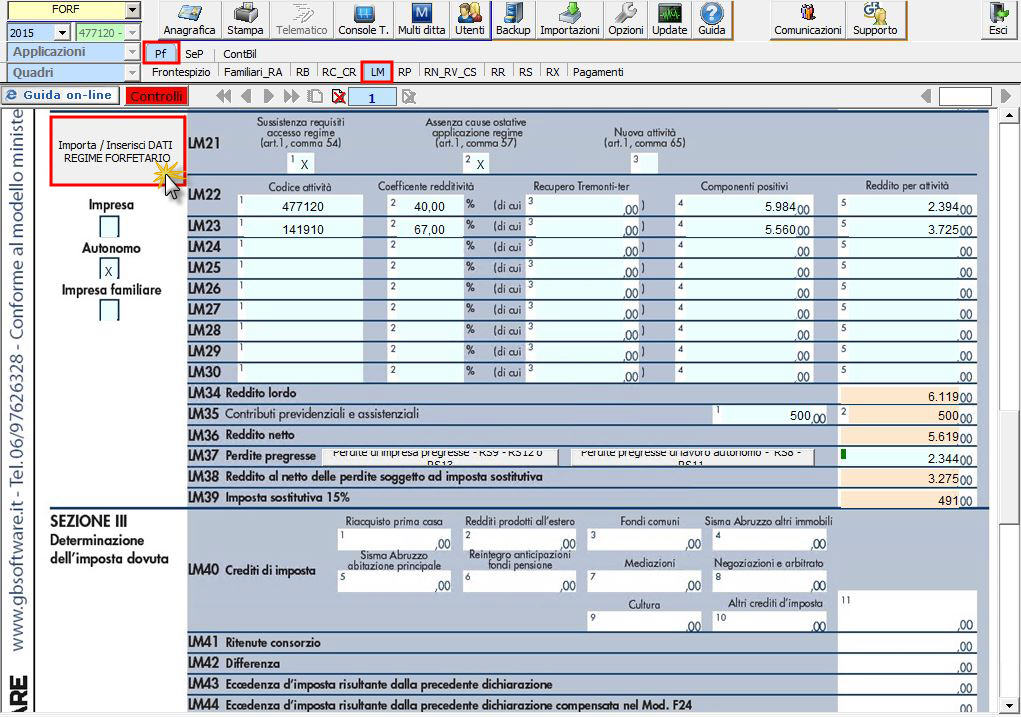Toggle LM21 Nuova attività checkbox

point(644,163)
